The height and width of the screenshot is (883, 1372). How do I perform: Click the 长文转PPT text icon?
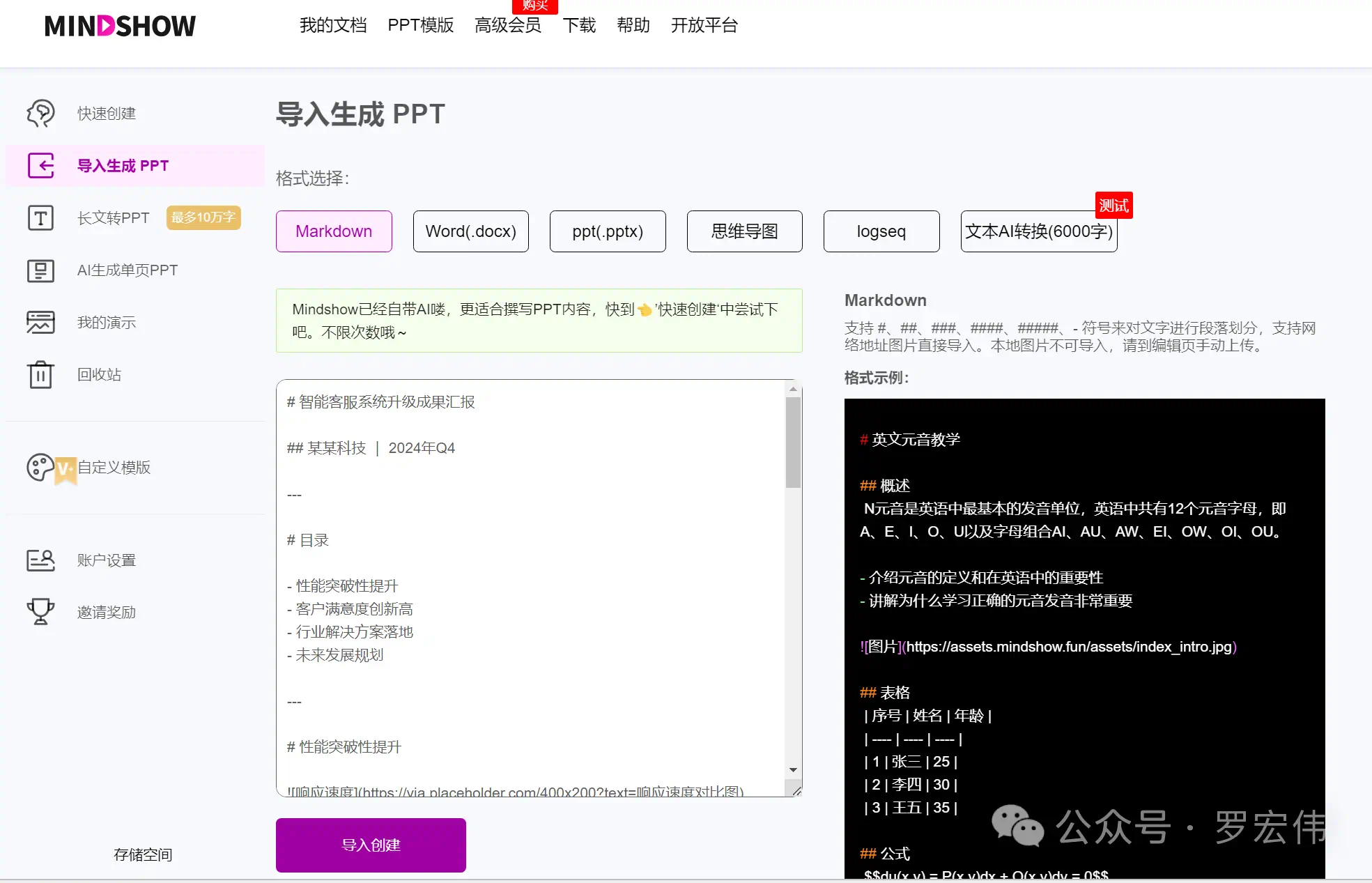click(40, 217)
